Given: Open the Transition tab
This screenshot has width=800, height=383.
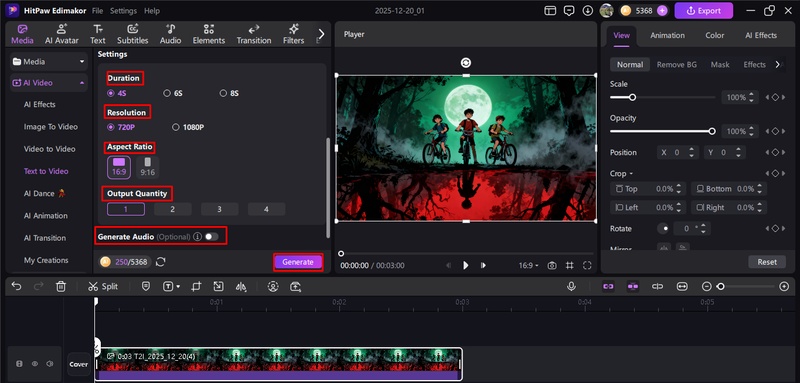Looking at the screenshot, I should 254,34.
